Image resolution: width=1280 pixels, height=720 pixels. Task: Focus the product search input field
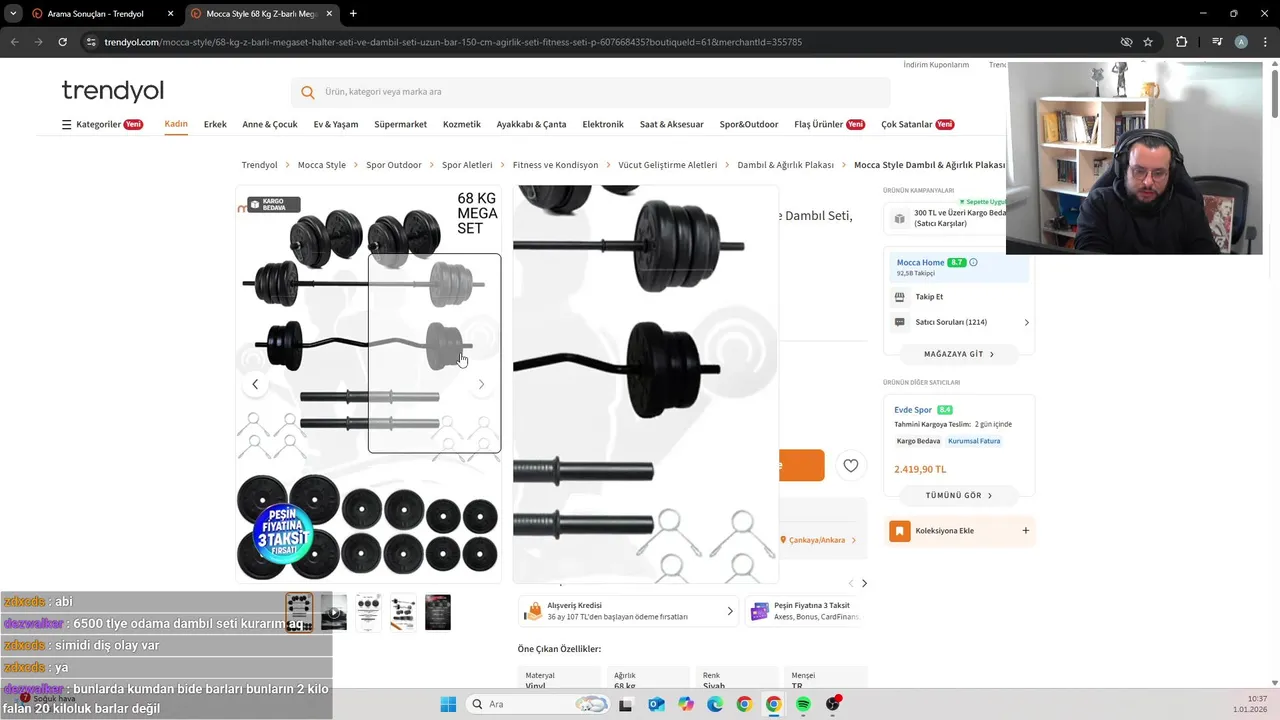tap(590, 92)
